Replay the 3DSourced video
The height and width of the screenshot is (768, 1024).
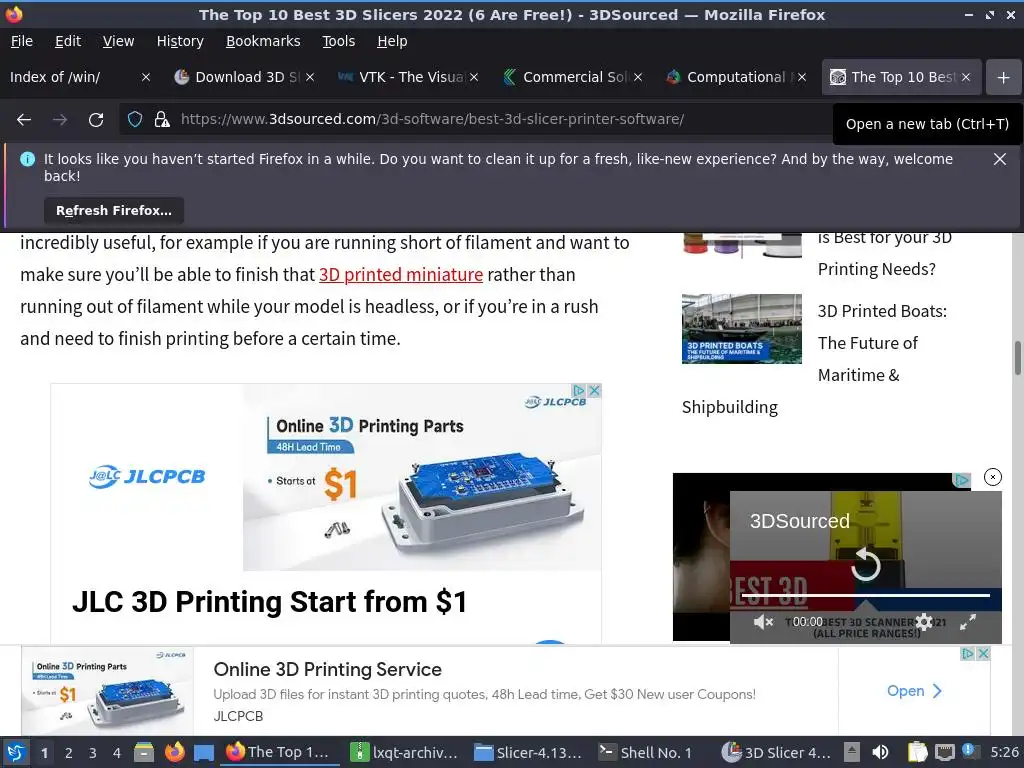coord(866,564)
